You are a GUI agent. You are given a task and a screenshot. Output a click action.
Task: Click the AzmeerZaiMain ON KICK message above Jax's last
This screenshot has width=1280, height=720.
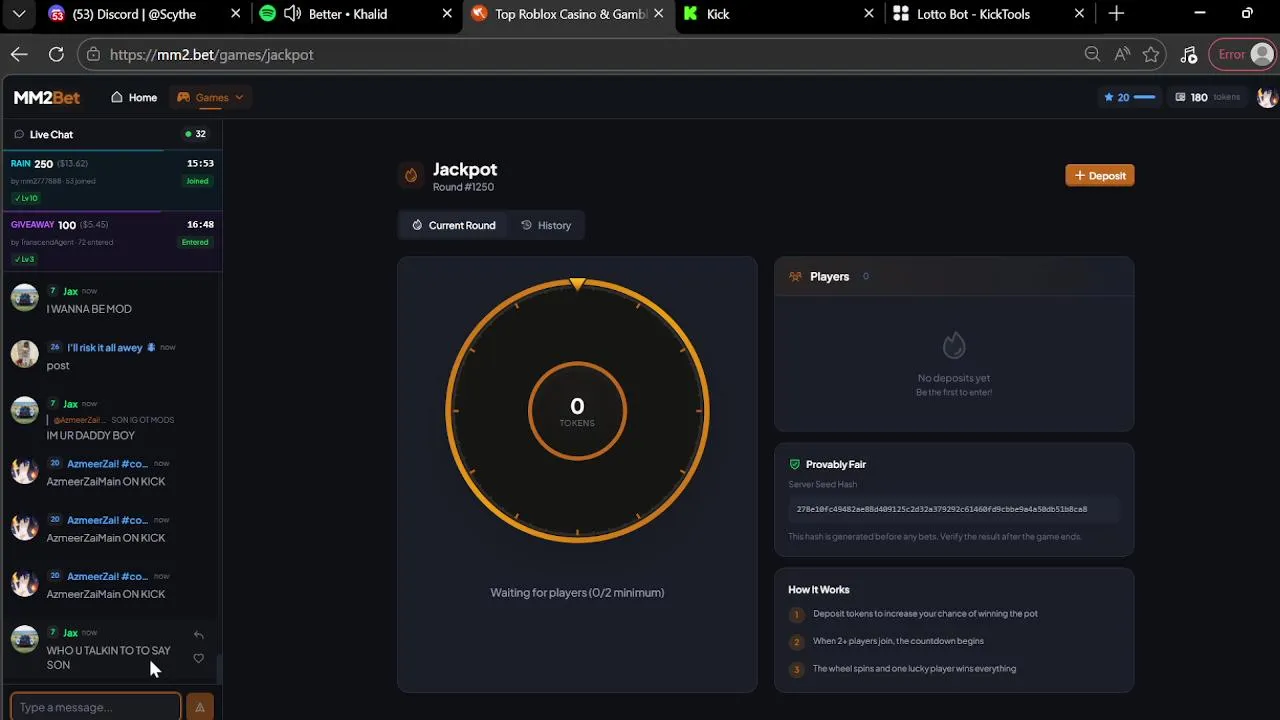click(x=106, y=594)
